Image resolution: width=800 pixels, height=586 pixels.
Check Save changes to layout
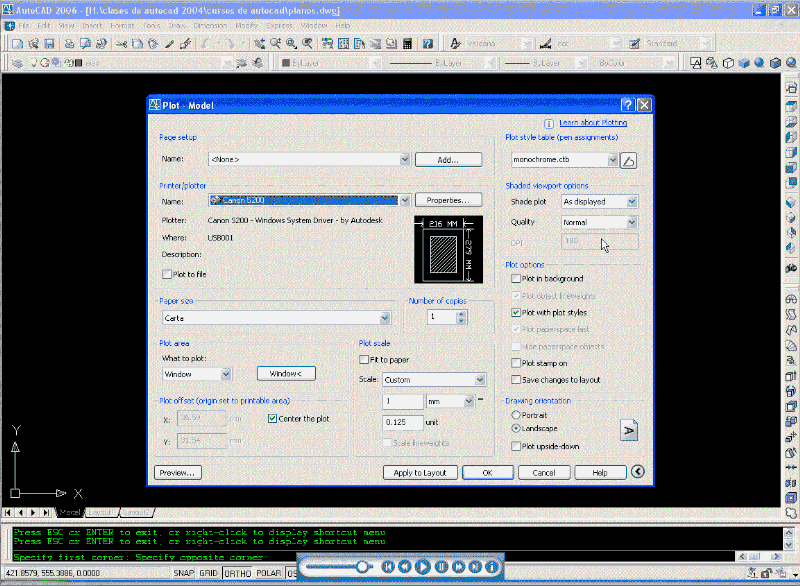coord(516,380)
